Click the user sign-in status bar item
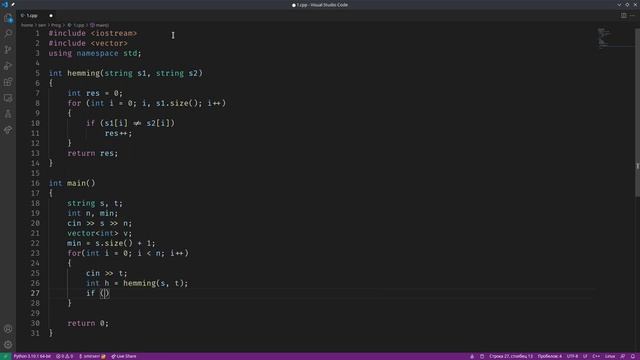640x360 pixels. [92, 356]
